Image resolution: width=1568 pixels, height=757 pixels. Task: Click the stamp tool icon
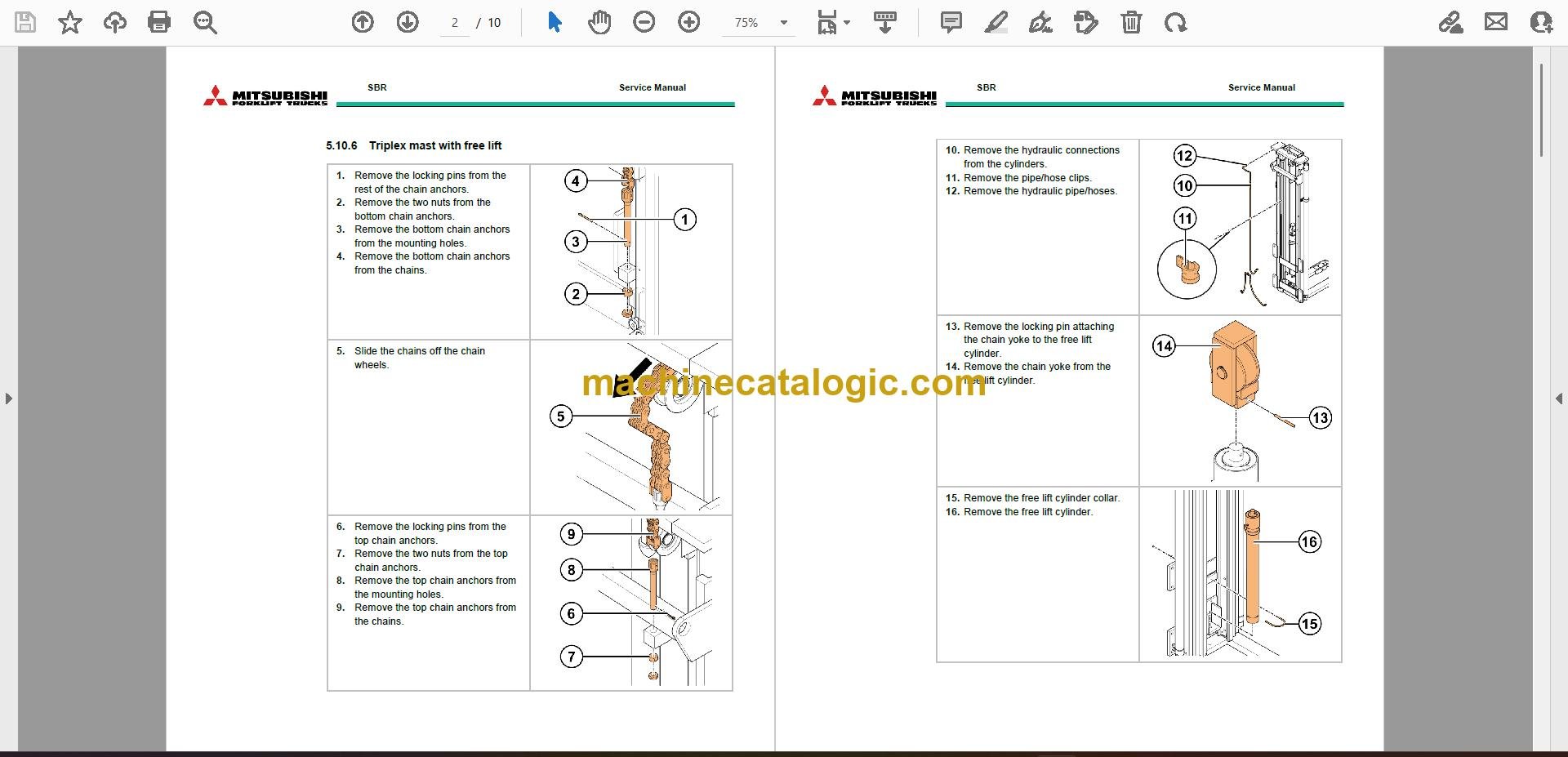click(1086, 23)
